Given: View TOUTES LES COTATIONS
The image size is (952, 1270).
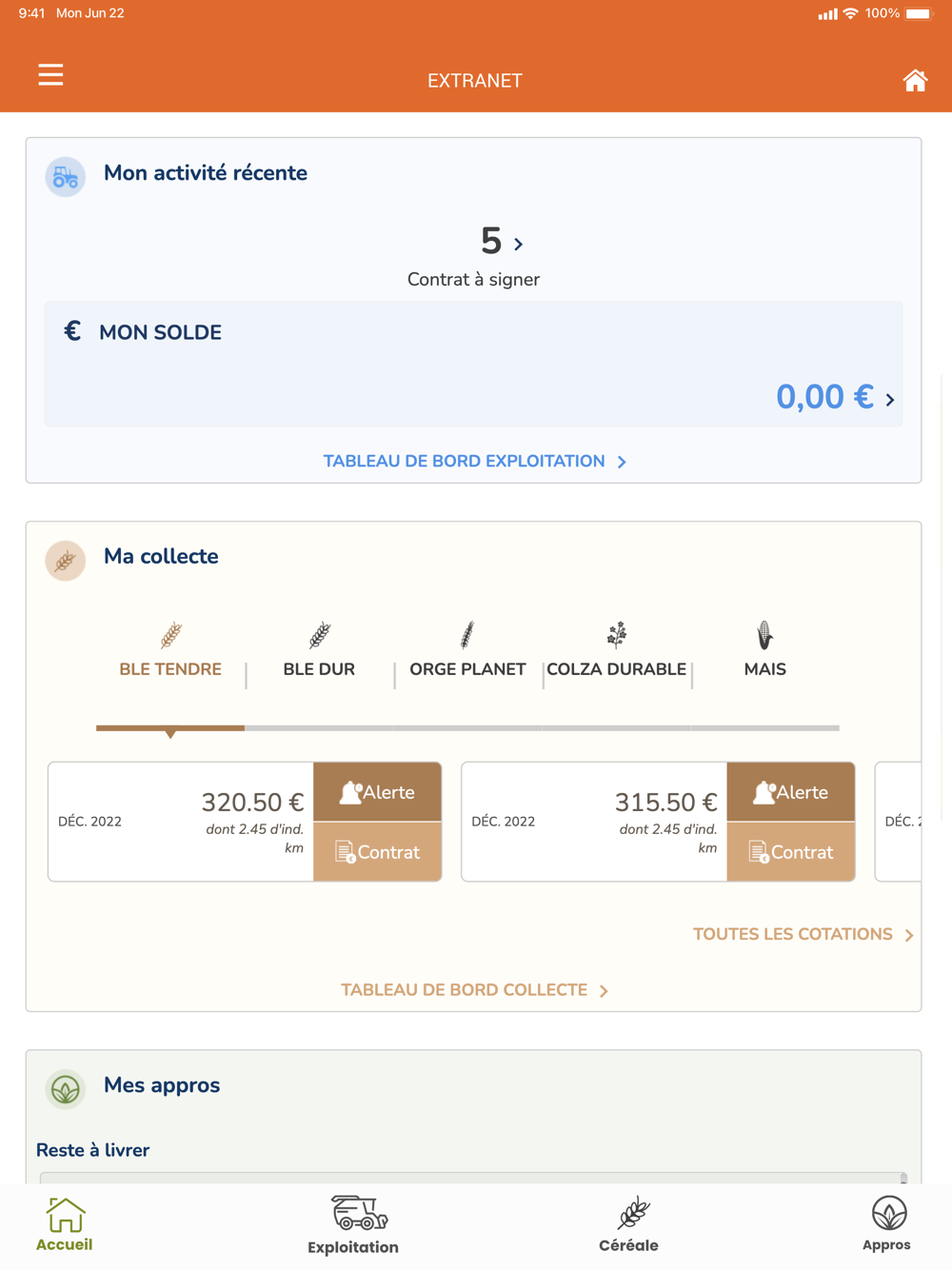Looking at the screenshot, I should click(803, 935).
